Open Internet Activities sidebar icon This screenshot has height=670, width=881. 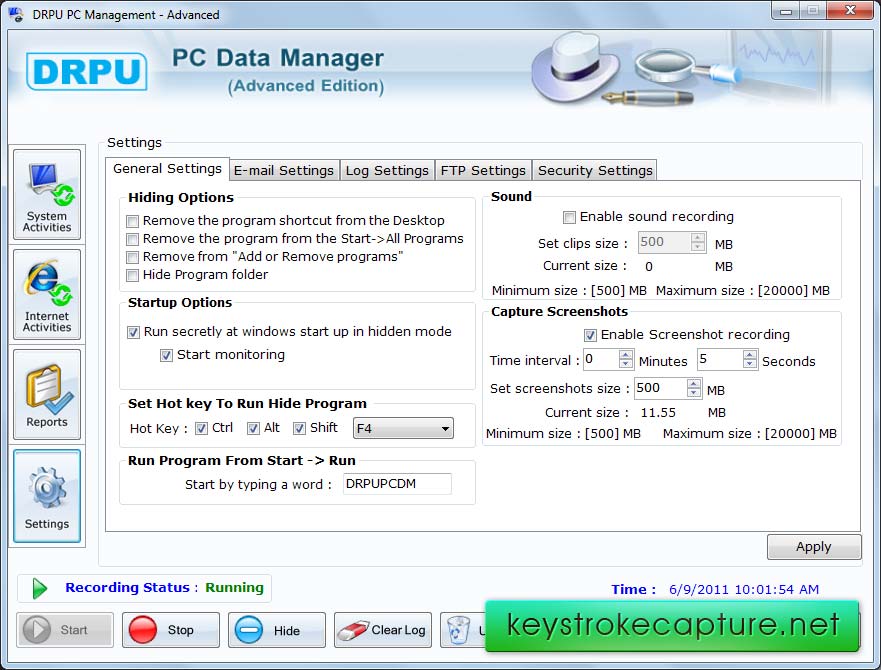click(47, 295)
